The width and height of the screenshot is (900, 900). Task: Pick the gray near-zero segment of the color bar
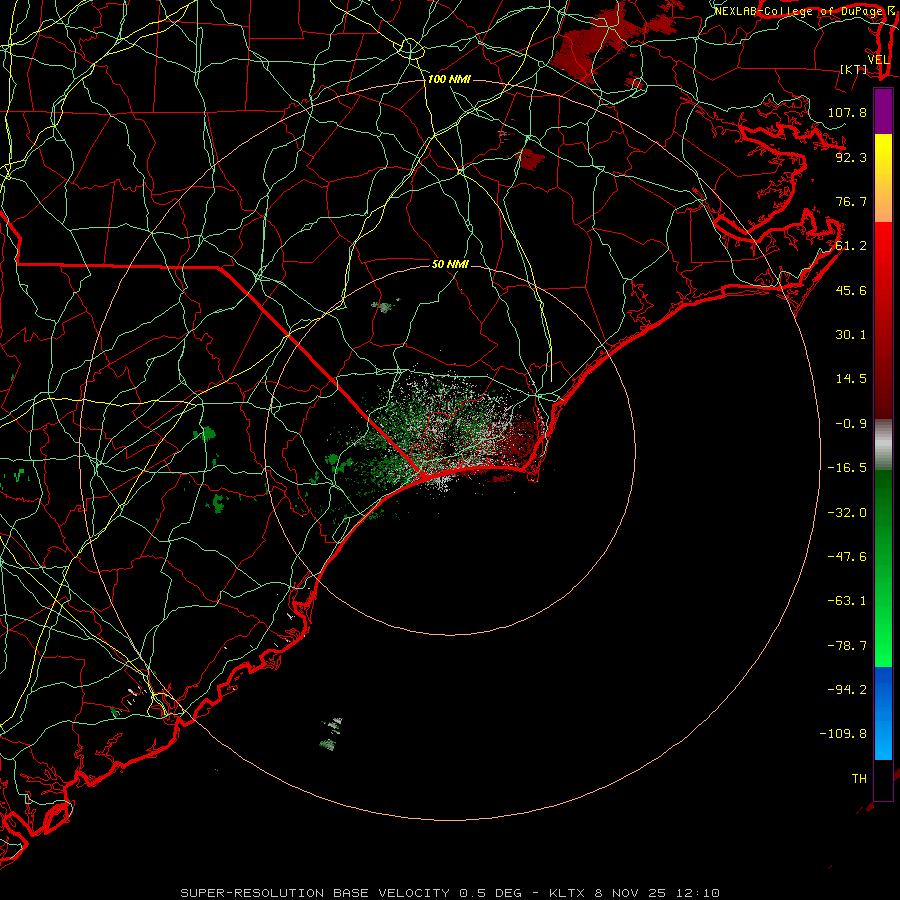coord(883,445)
